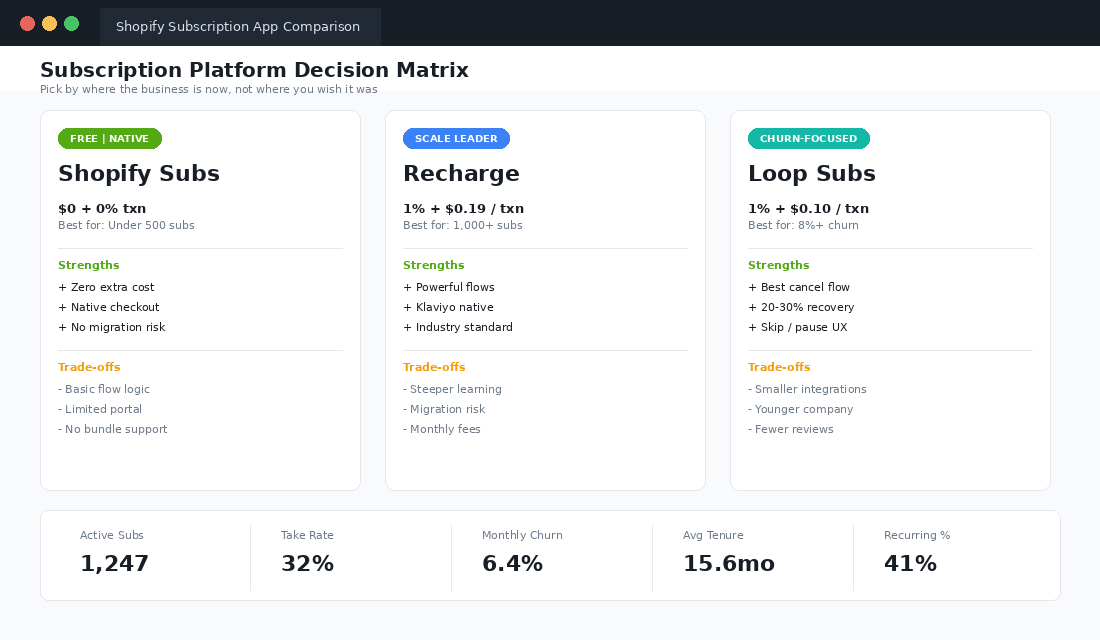The image size is (1100, 640).
Task: Click 'Best for: 8%+ churn'
Action: tap(803, 225)
